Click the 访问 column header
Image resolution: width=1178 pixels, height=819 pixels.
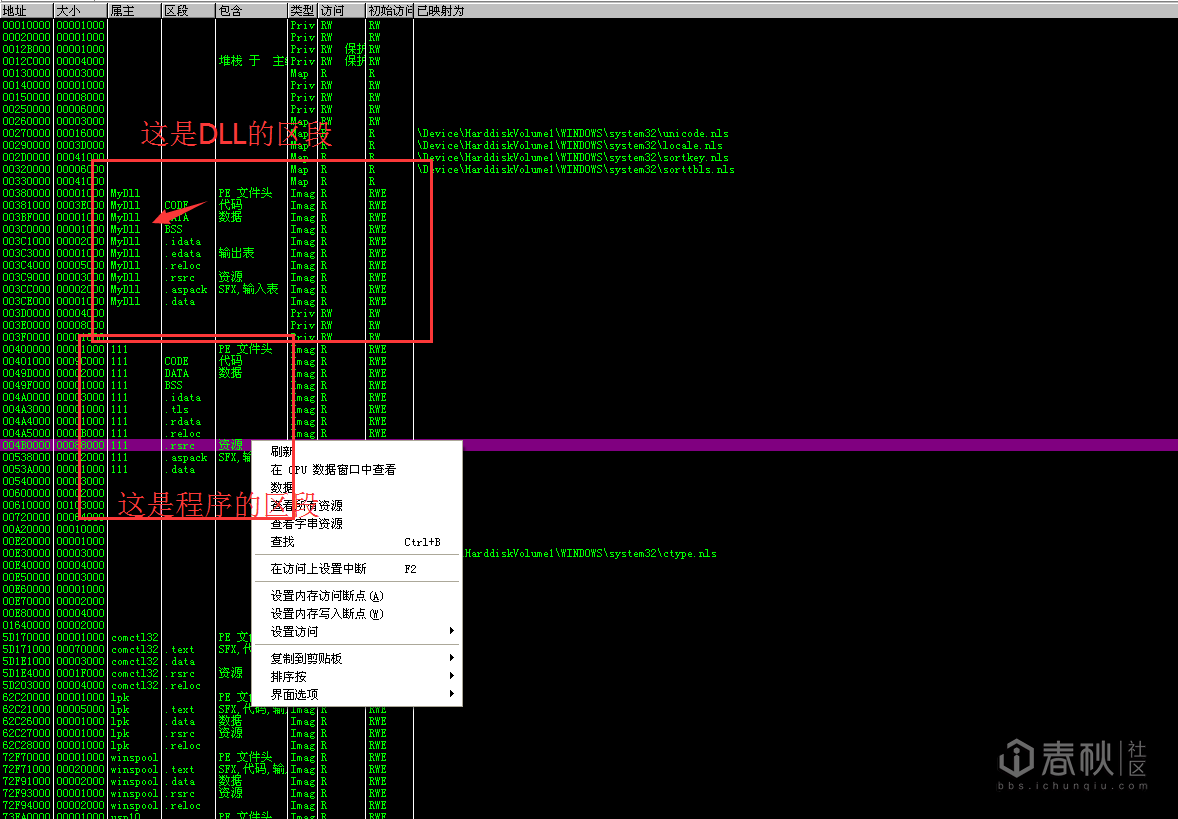pos(342,11)
